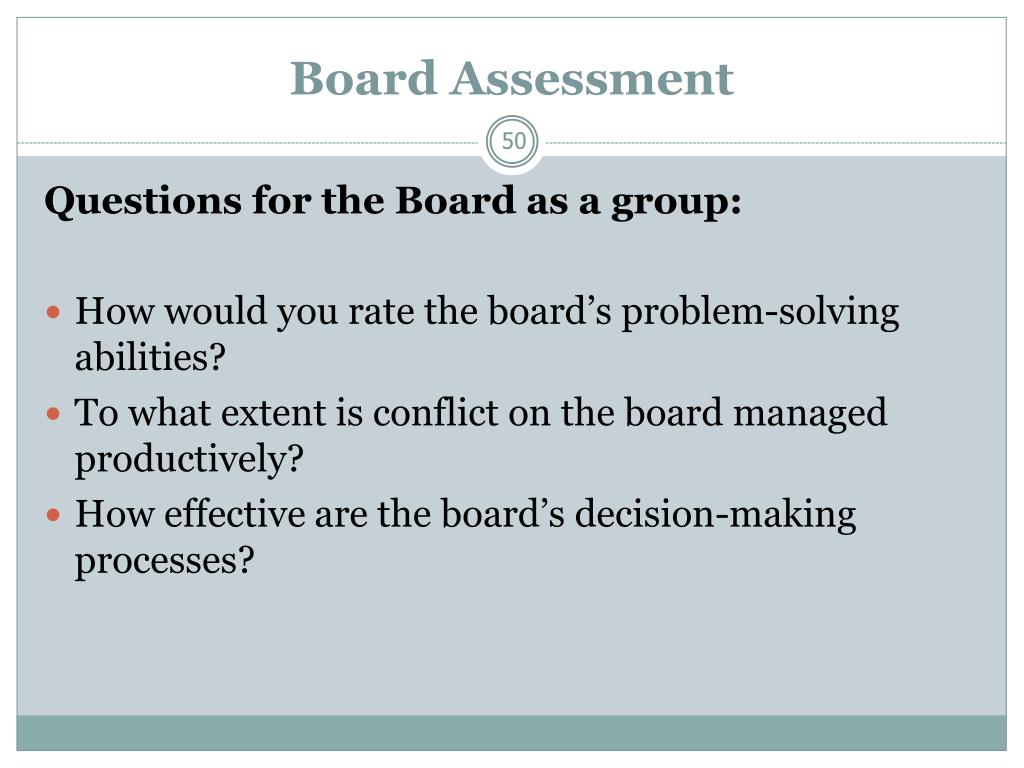Click the orange bullet before "How effective"
This screenshot has width=1024, height=768.
(54, 515)
